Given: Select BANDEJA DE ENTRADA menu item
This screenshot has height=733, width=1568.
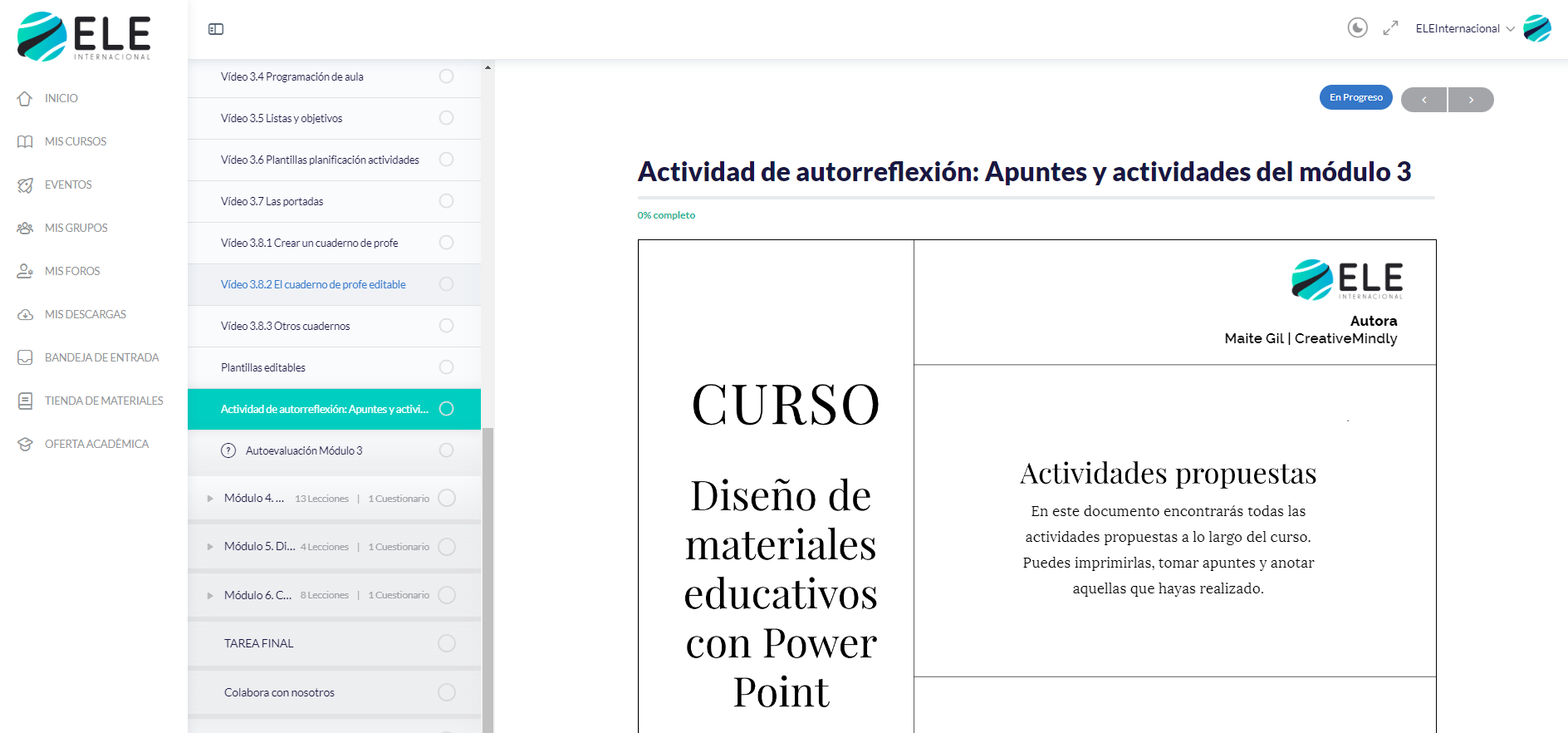Looking at the screenshot, I should pyautogui.click(x=101, y=357).
